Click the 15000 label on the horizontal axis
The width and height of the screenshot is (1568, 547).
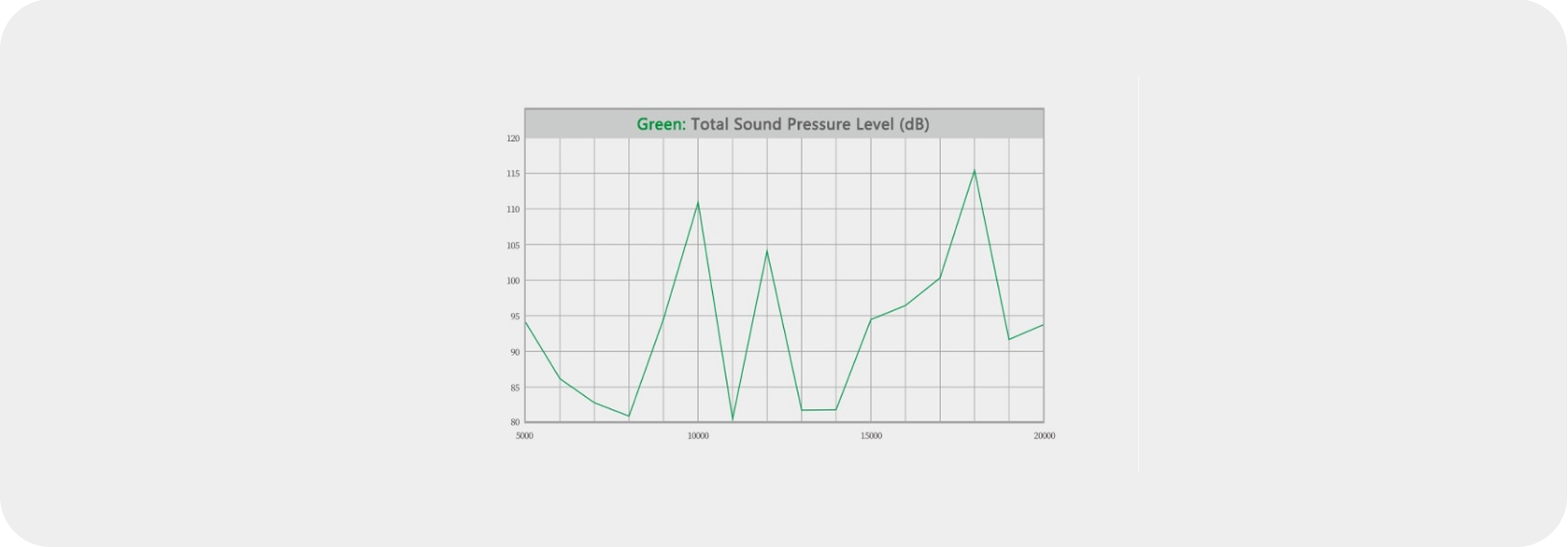click(871, 436)
